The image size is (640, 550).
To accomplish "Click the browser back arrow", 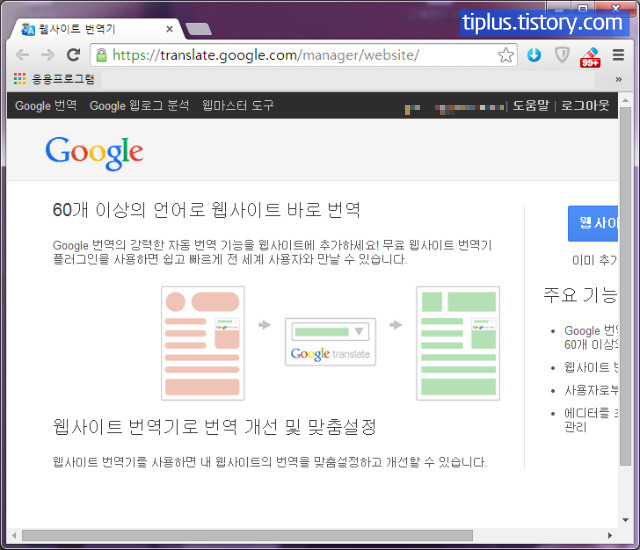I will (22, 55).
